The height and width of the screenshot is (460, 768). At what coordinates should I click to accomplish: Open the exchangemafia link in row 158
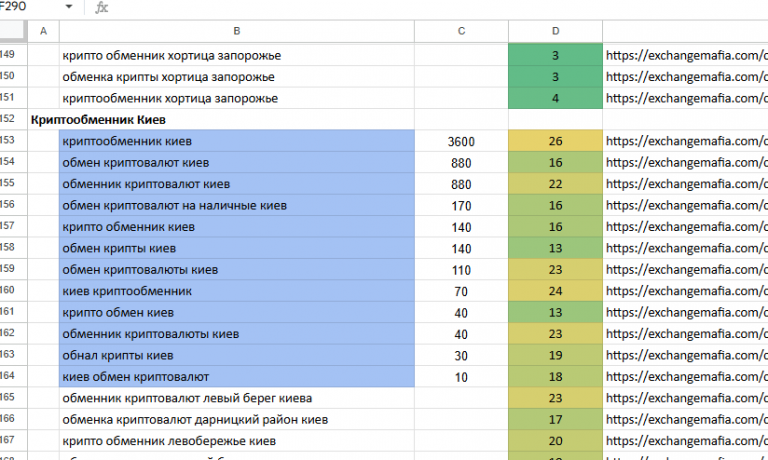coord(686,248)
